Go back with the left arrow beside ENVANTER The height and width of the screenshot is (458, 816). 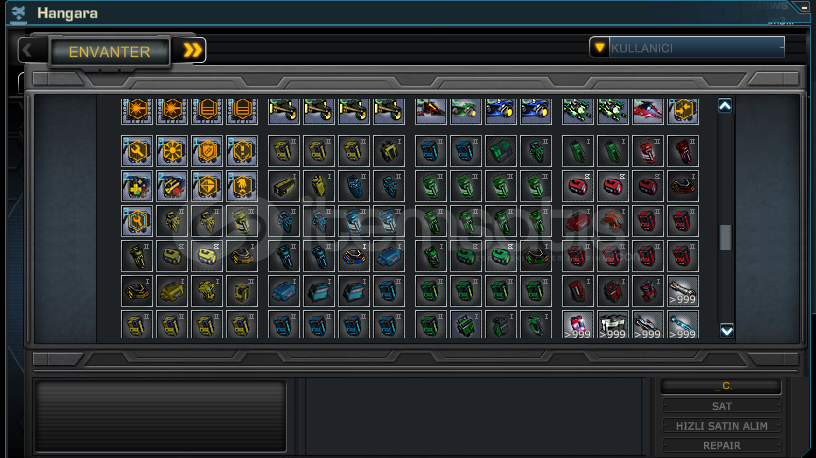pyautogui.click(x=28, y=50)
